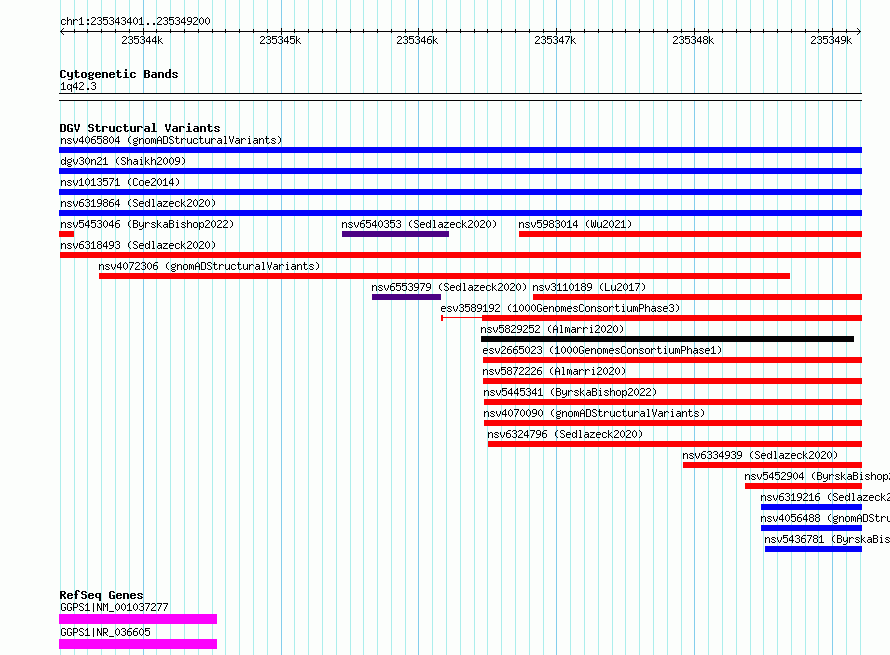Click the 235347k ruler tick label
The width and height of the screenshot is (890, 655).
(555, 40)
